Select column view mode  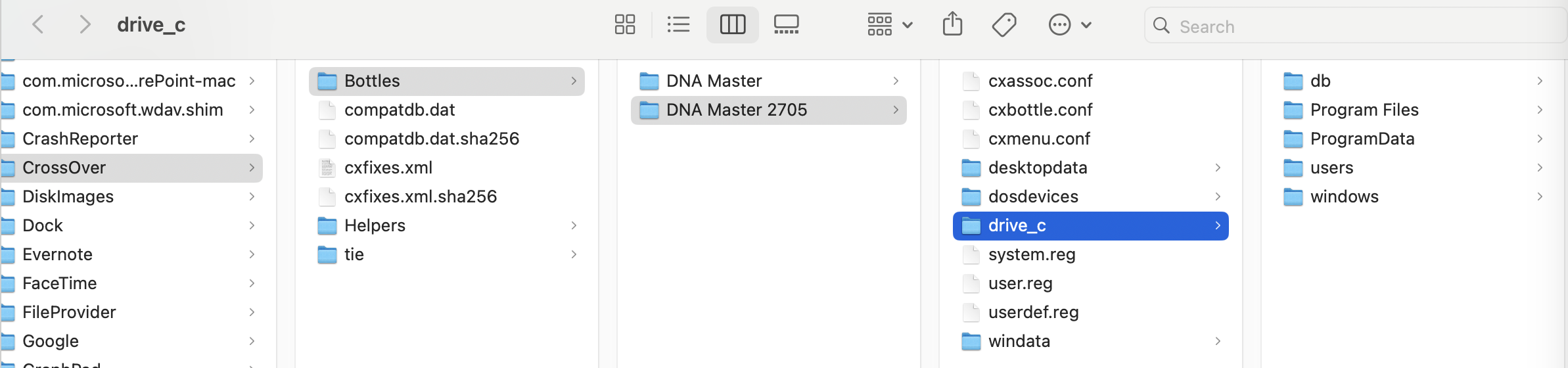732,25
